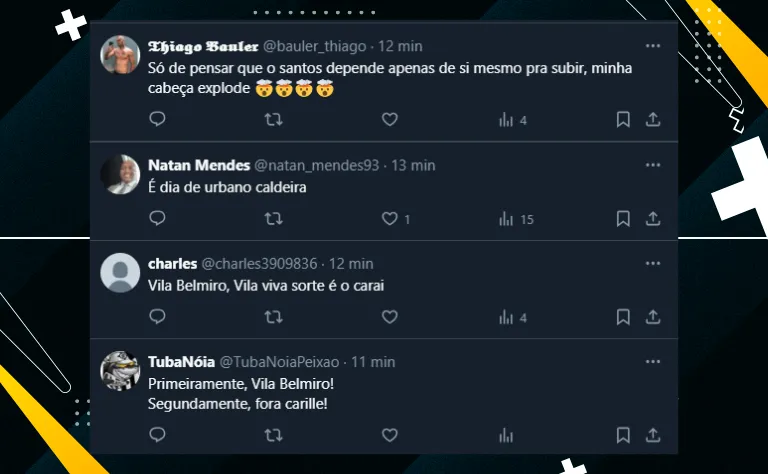This screenshot has width=768, height=474.
Task: Retweet Thiago Bauler's post about Santos
Action: (272, 120)
